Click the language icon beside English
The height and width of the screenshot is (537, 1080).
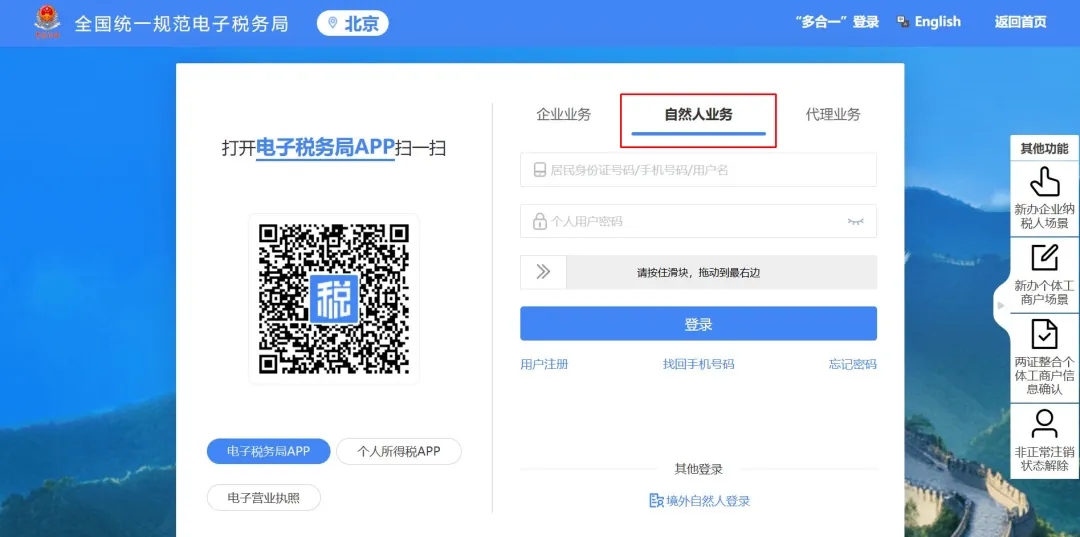(902, 22)
